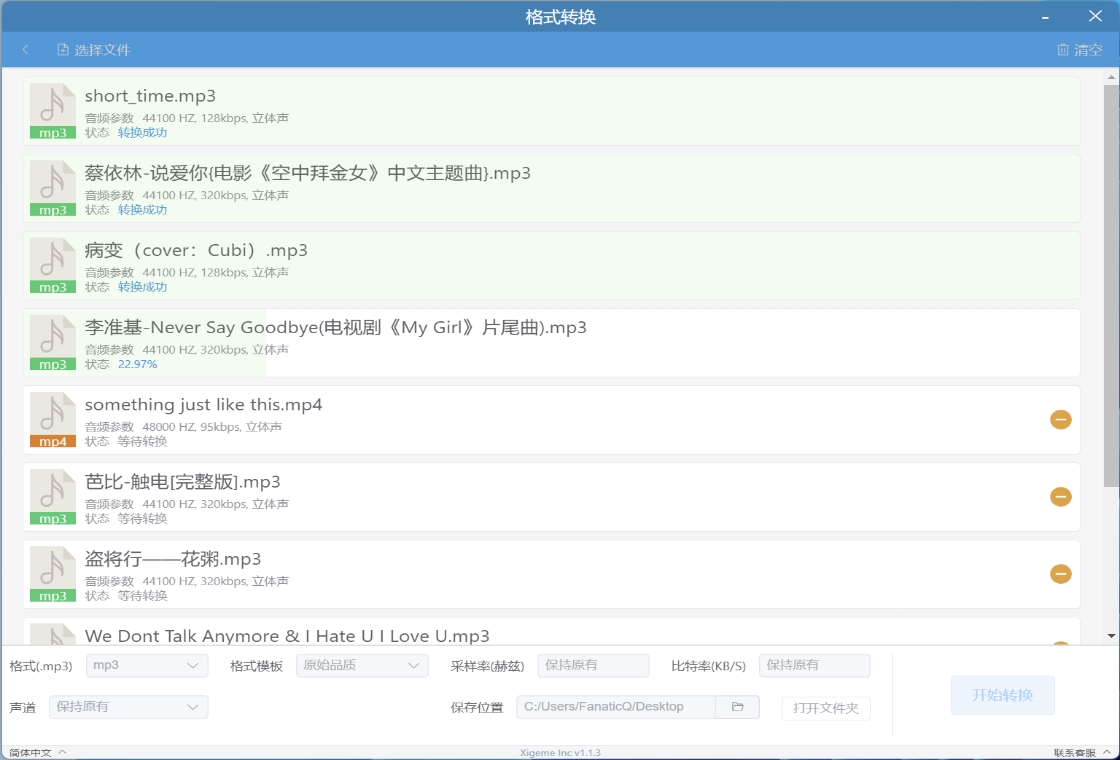The height and width of the screenshot is (760, 1120).
Task: Select the 李准基-Never Say Goodbye file name
Action: 336,327
